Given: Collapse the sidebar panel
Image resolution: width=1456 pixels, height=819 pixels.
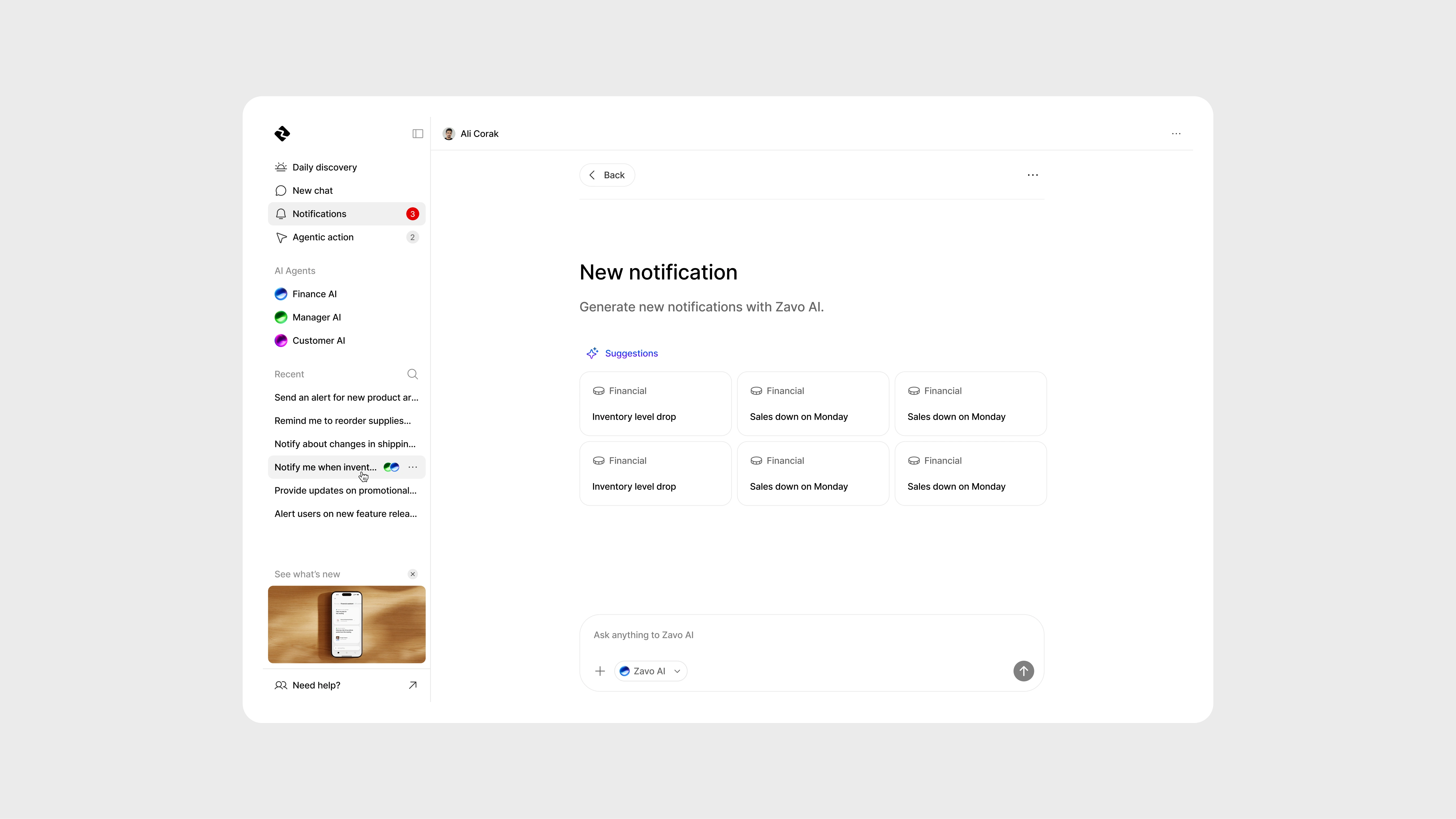Looking at the screenshot, I should 417,133.
